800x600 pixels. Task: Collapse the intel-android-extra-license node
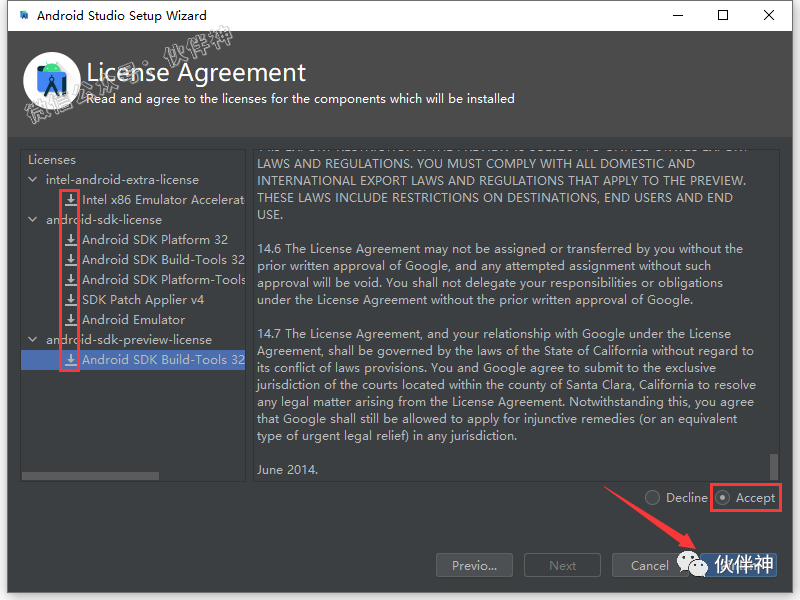point(33,180)
